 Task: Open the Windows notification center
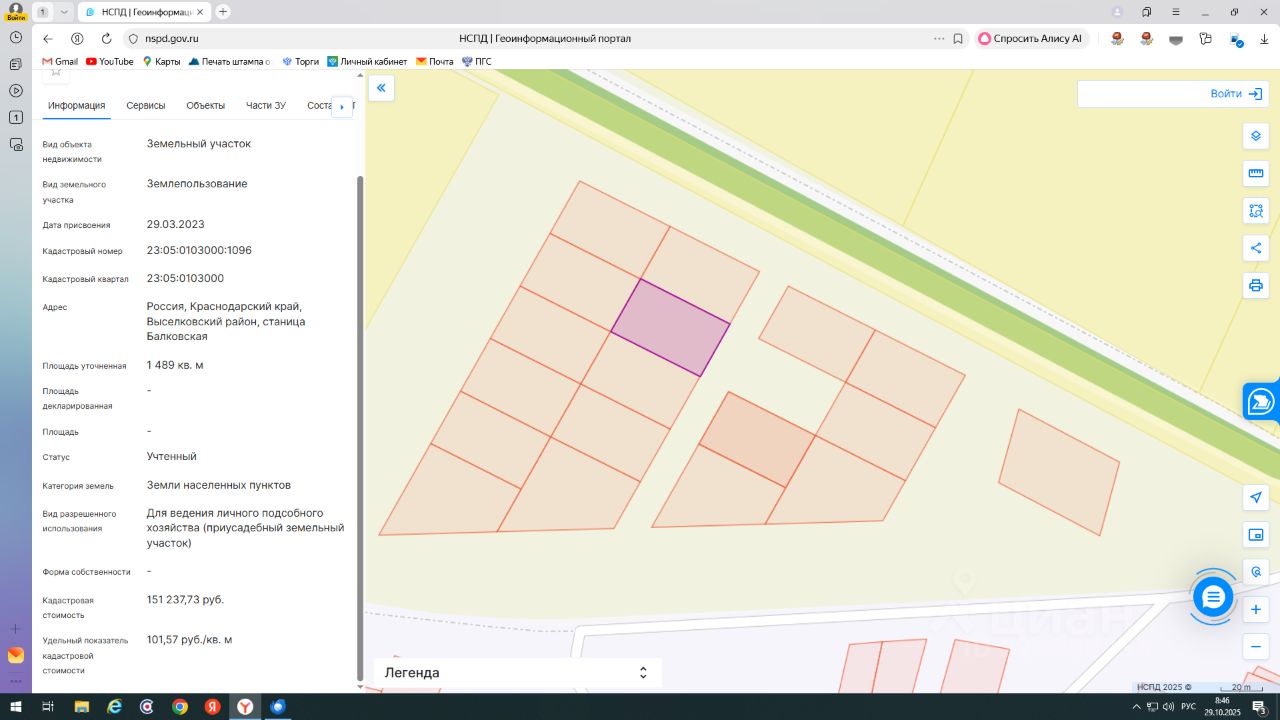click(x=1260, y=707)
